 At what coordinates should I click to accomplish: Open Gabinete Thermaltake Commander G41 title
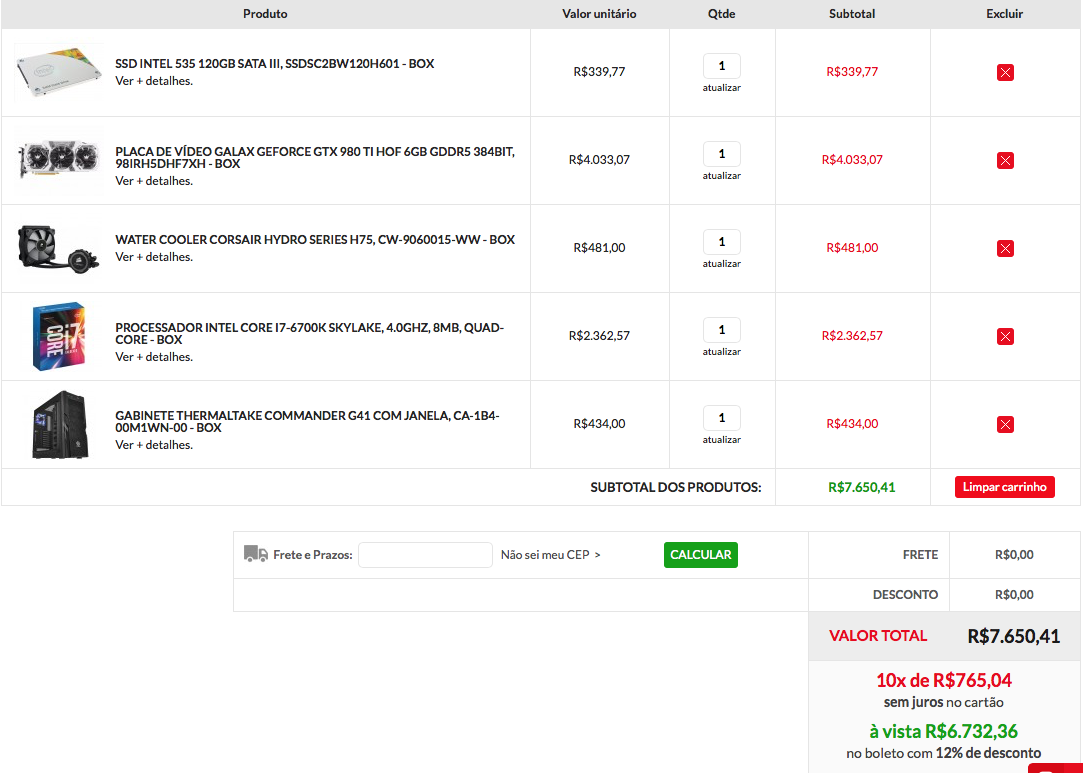pos(307,421)
